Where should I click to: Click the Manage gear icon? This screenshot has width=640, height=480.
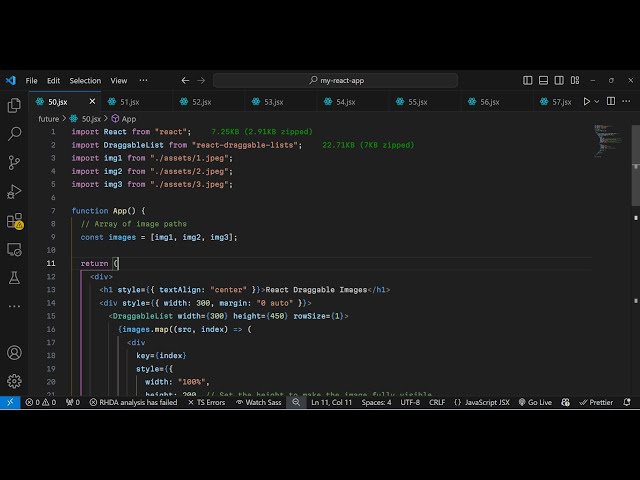[14, 381]
